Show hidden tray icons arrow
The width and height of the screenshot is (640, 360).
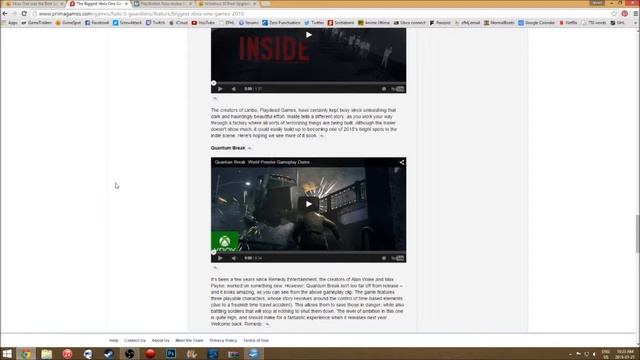pos(570,354)
